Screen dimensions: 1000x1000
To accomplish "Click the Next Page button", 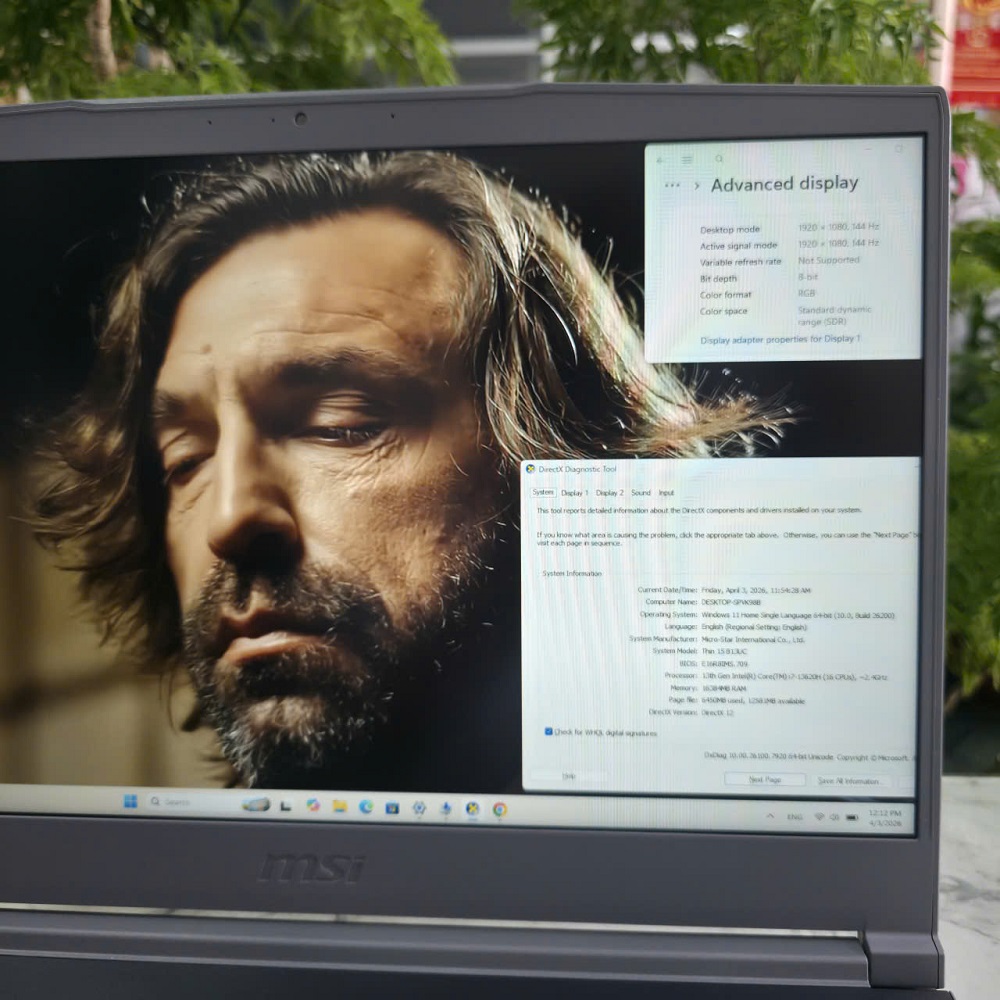I will (765, 779).
